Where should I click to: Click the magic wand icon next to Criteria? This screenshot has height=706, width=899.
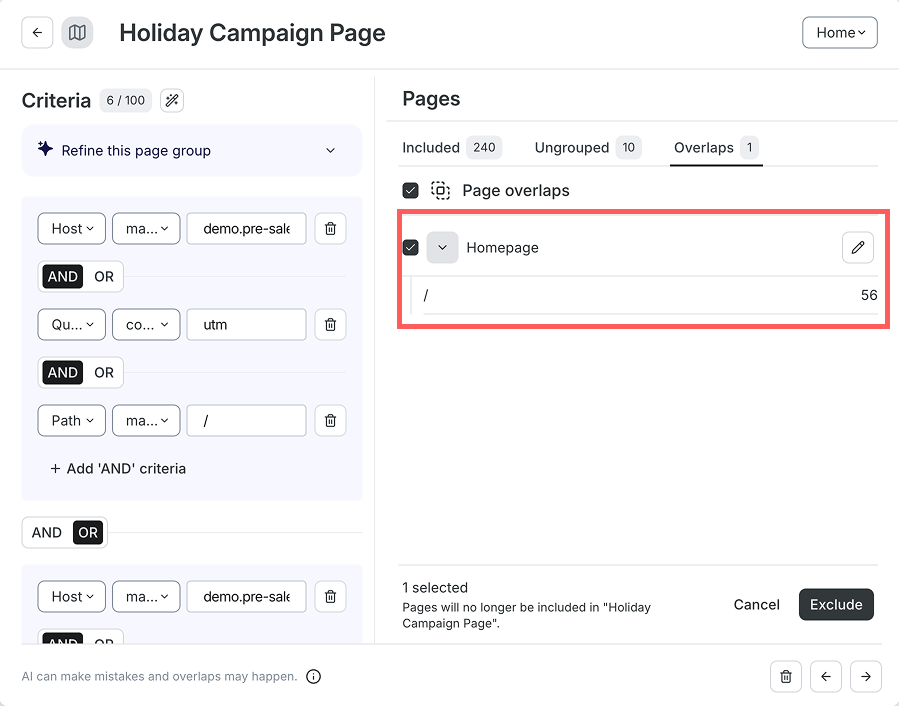172,100
